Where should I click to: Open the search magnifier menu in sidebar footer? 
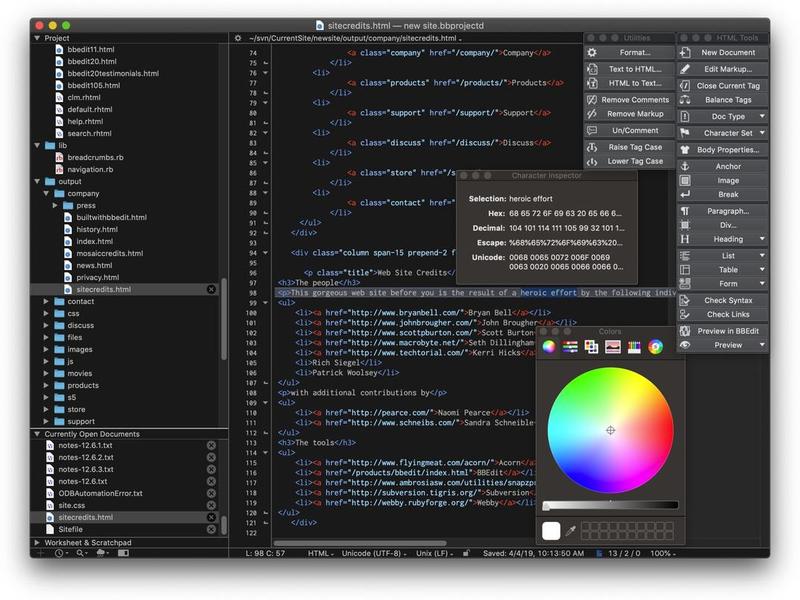[x=81, y=553]
